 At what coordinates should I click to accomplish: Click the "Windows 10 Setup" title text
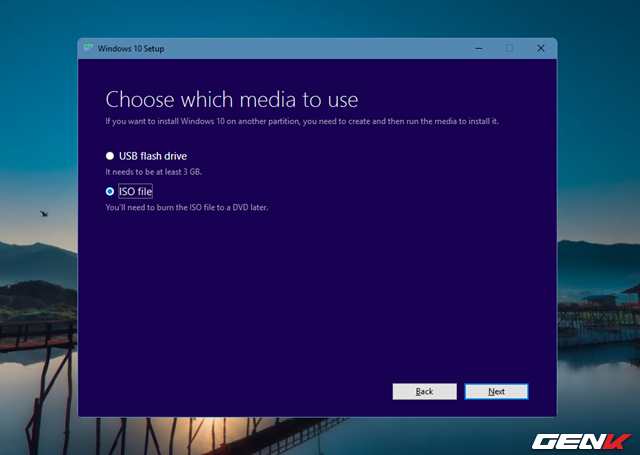131,49
